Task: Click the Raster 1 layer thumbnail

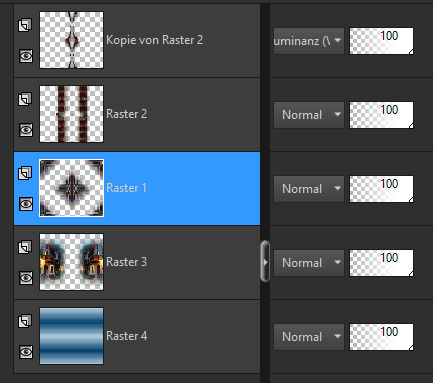Action: click(x=71, y=188)
